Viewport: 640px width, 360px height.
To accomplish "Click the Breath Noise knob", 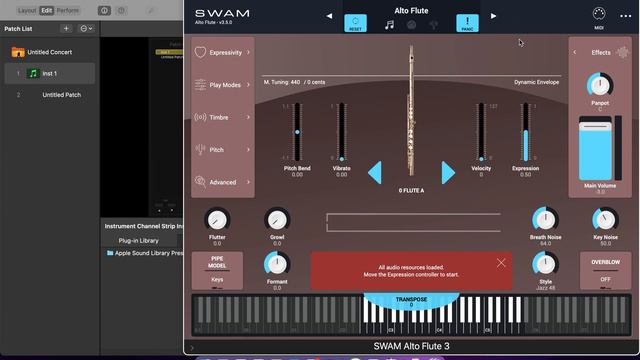I will pyautogui.click(x=545, y=220).
